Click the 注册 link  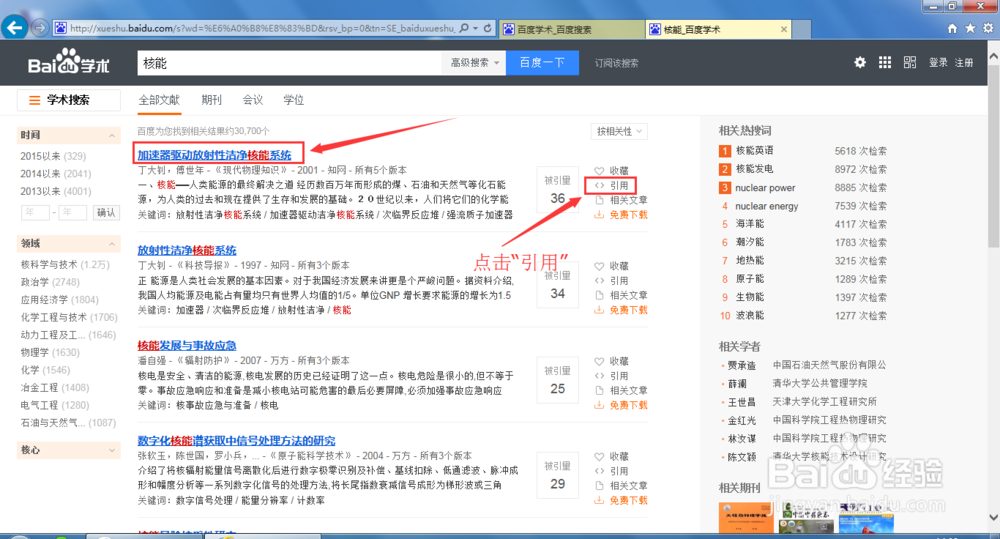click(x=964, y=63)
